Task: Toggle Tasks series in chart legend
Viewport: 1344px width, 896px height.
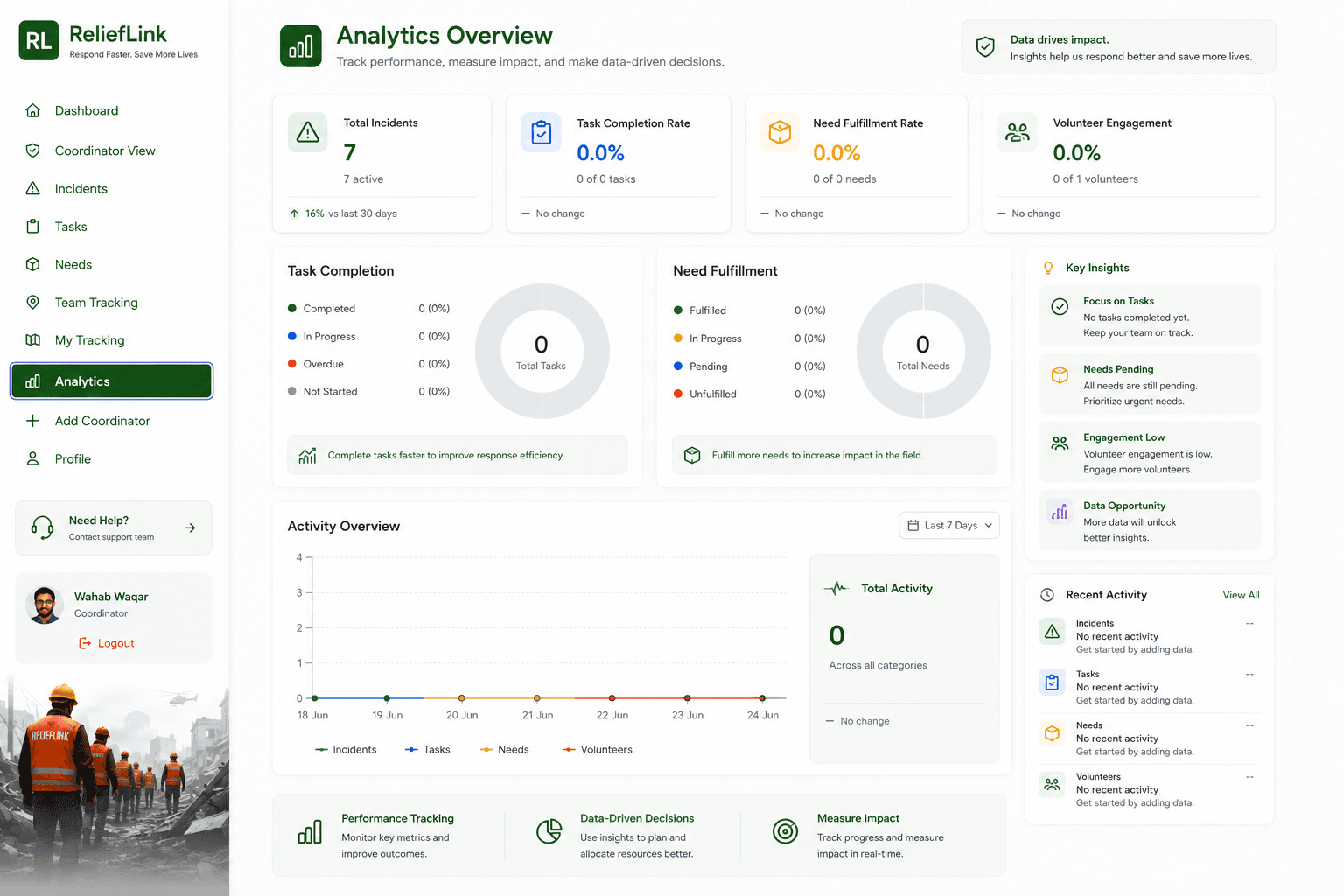Action: click(427, 750)
